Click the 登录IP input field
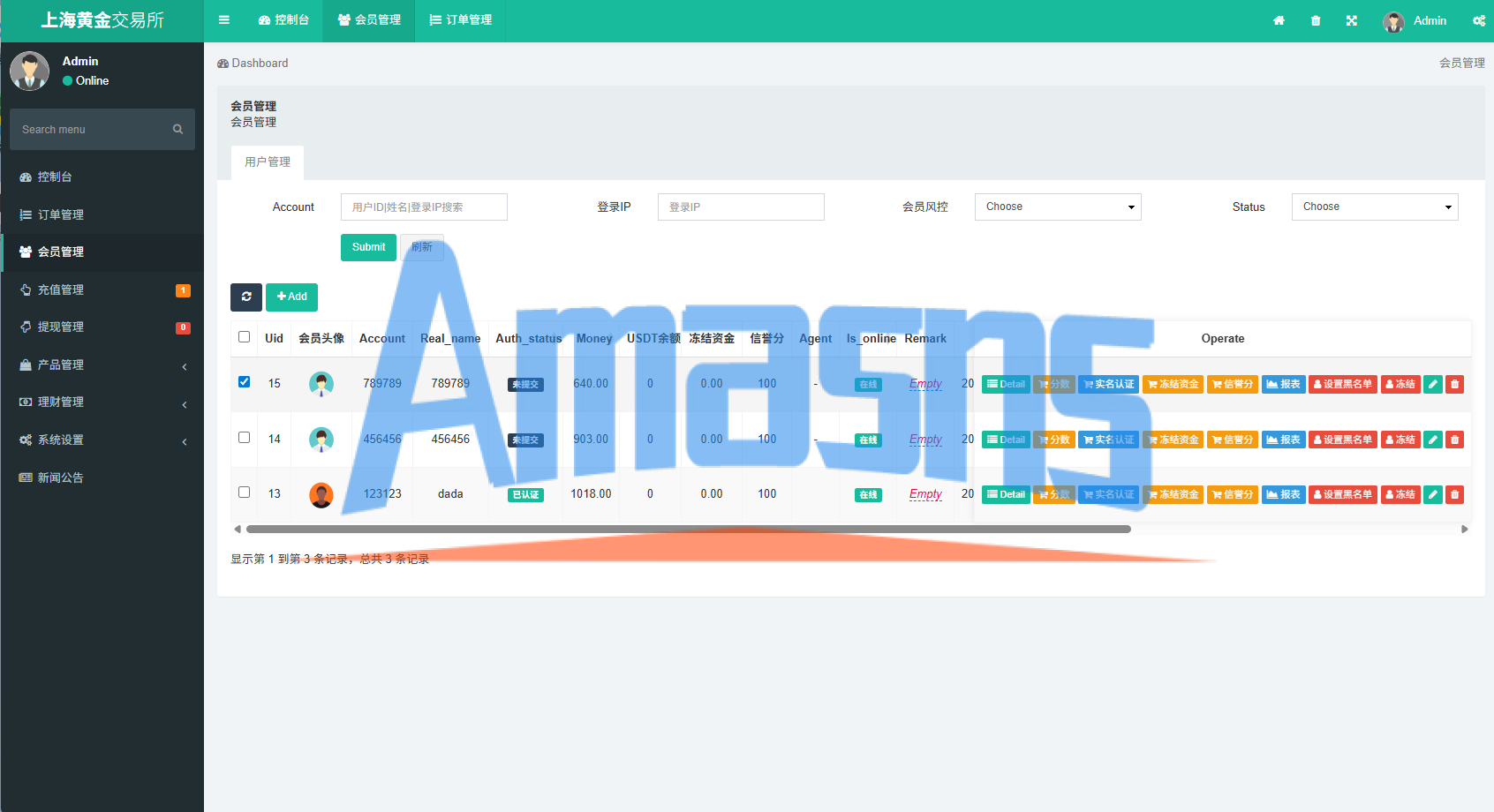1494x812 pixels. pos(741,207)
